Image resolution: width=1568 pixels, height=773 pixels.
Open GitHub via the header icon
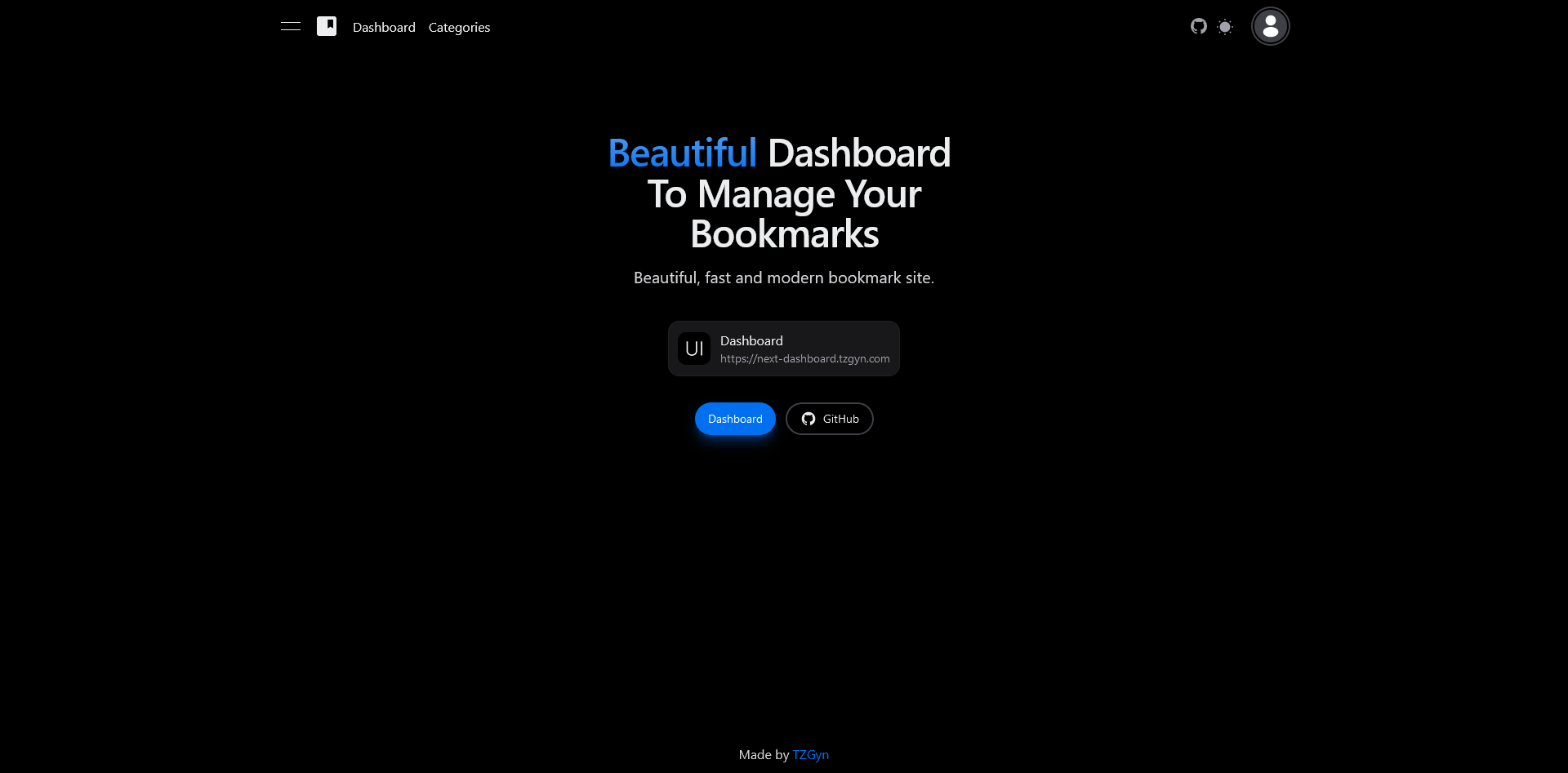click(x=1198, y=26)
